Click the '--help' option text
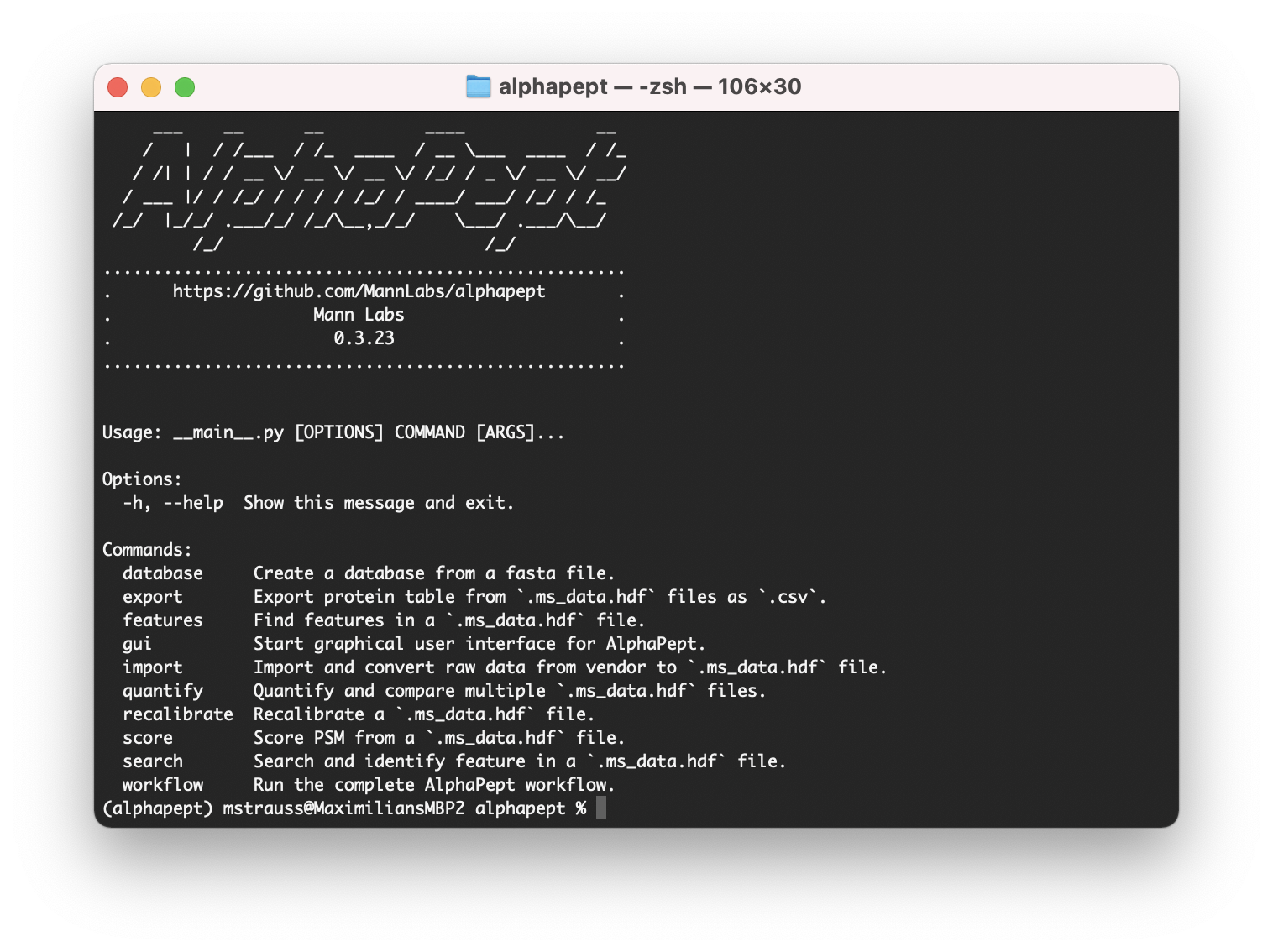This screenshot has width=1273, height=952. point(193,503)
